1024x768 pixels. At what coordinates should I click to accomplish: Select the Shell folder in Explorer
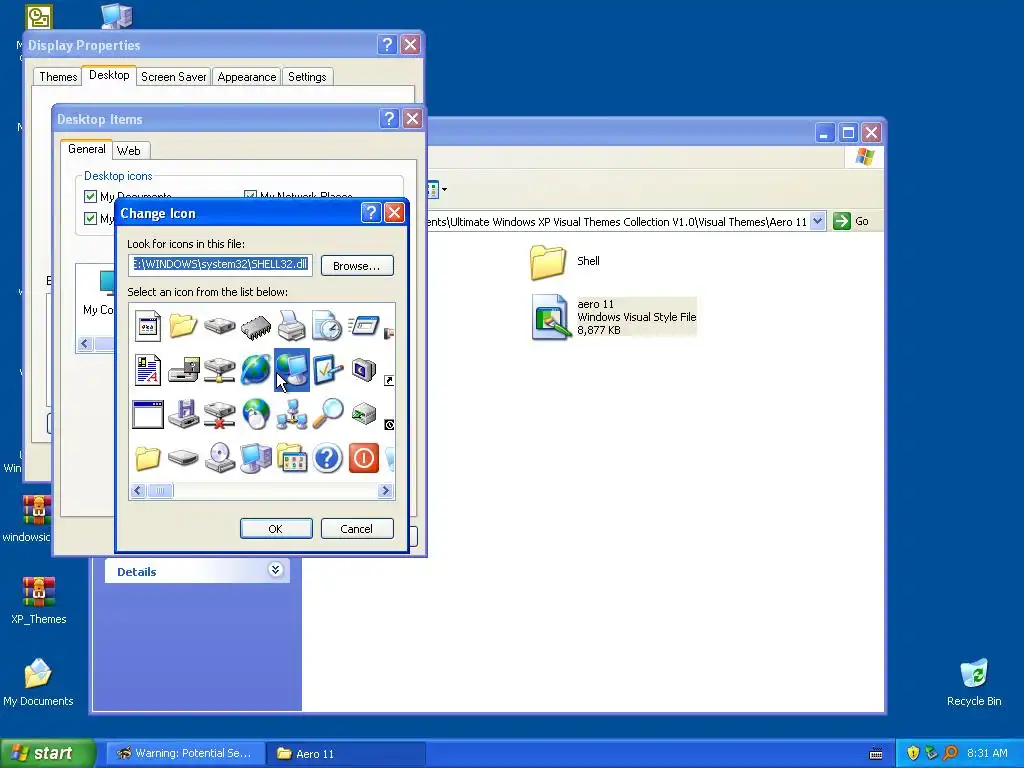click(x=566, y=261)
